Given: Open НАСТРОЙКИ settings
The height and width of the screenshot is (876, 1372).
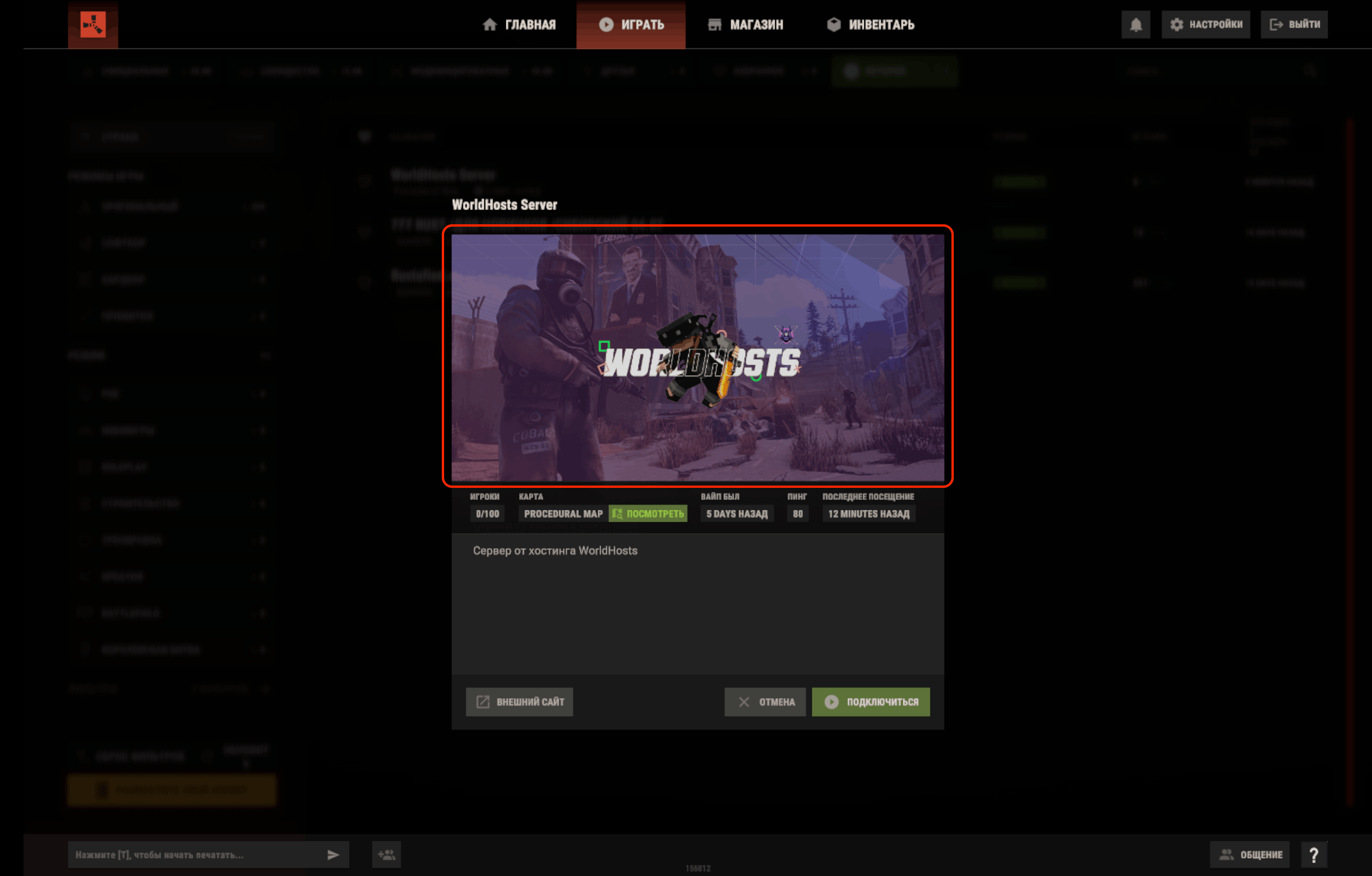Looking at the screenshot, I should (1206, 24).
